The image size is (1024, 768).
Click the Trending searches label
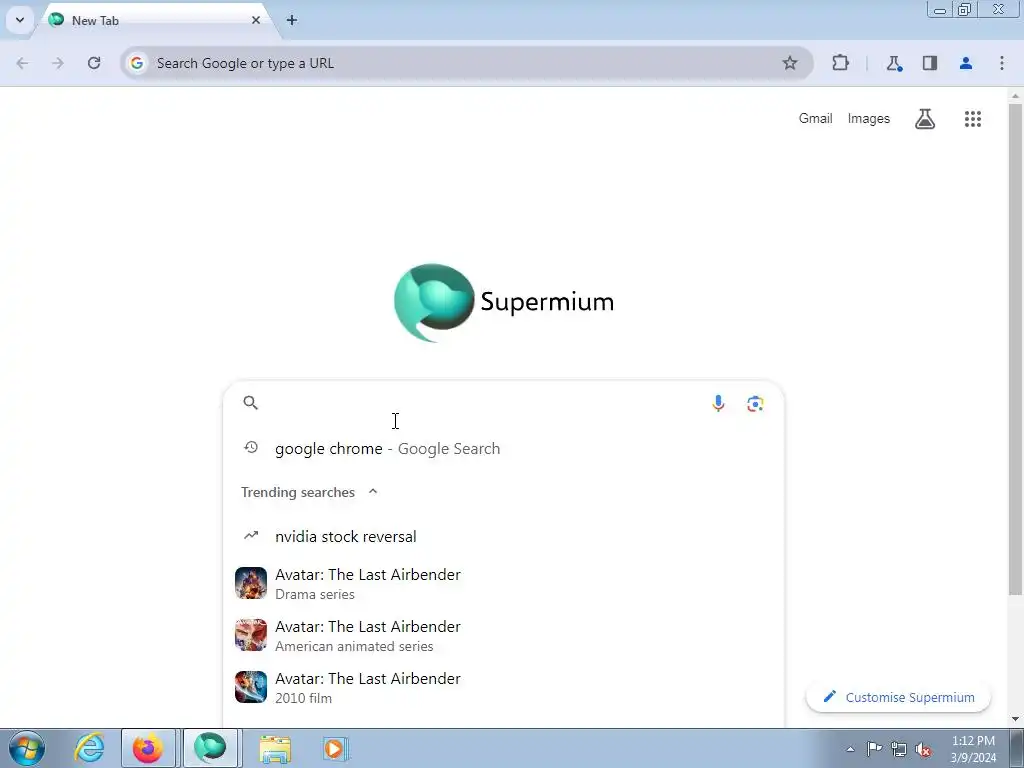tap(298, 492)
